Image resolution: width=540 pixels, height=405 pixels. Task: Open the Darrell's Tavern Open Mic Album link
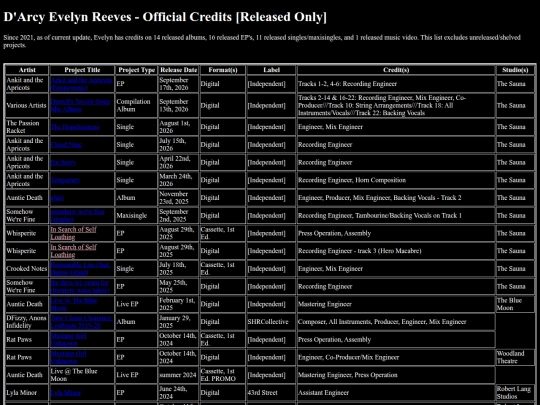point(80,105)
